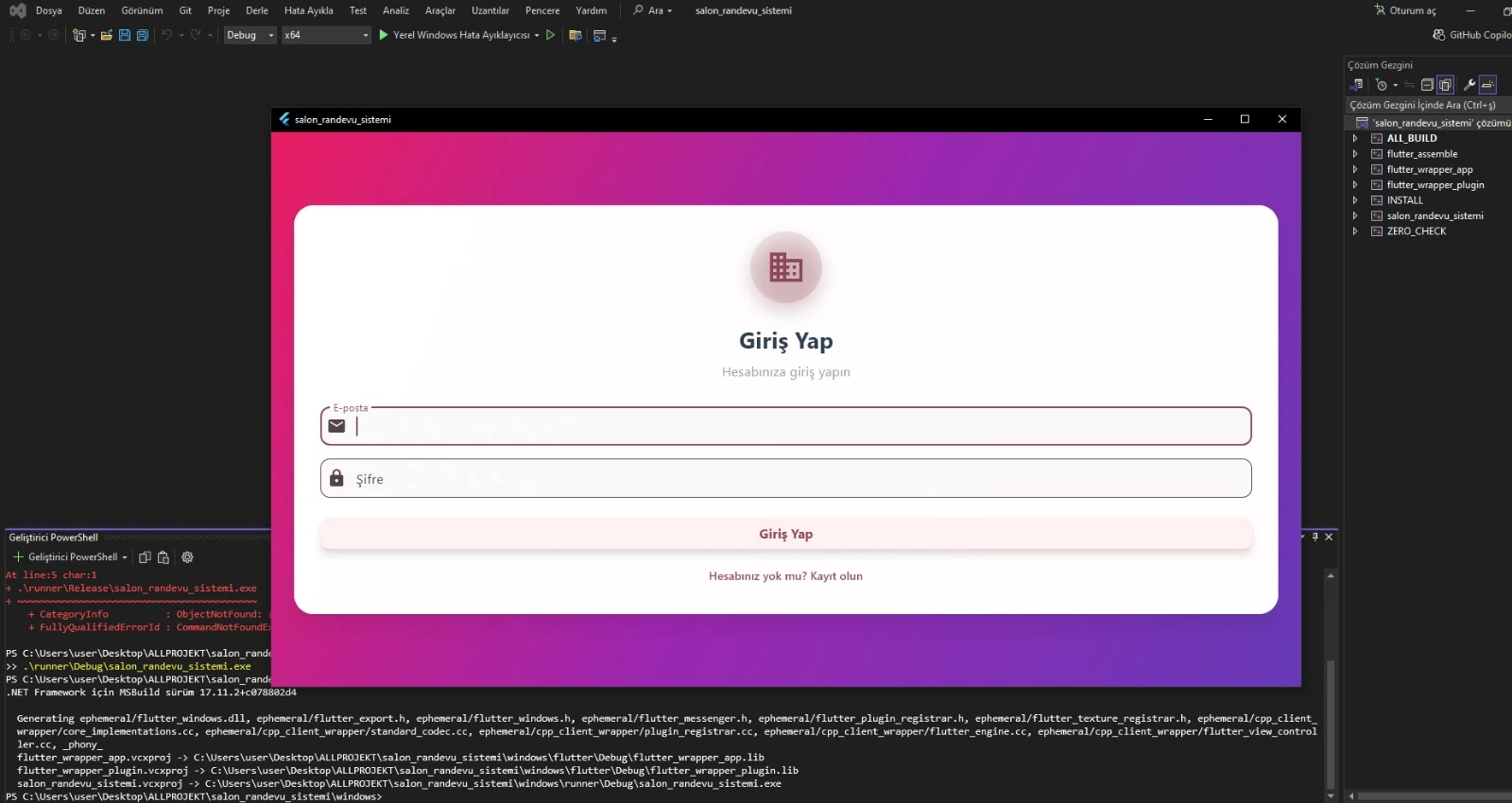Open the x64 platform dropdown

coord(326,35)
